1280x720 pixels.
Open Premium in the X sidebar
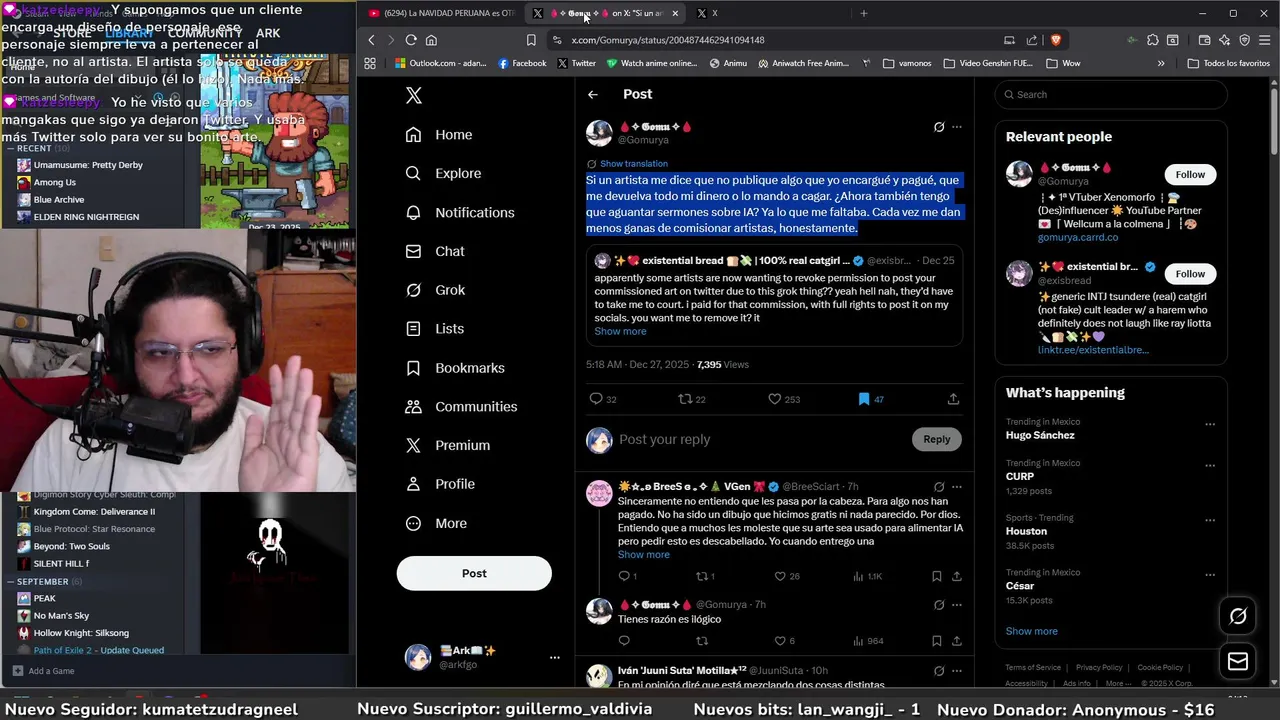[447, 445]
